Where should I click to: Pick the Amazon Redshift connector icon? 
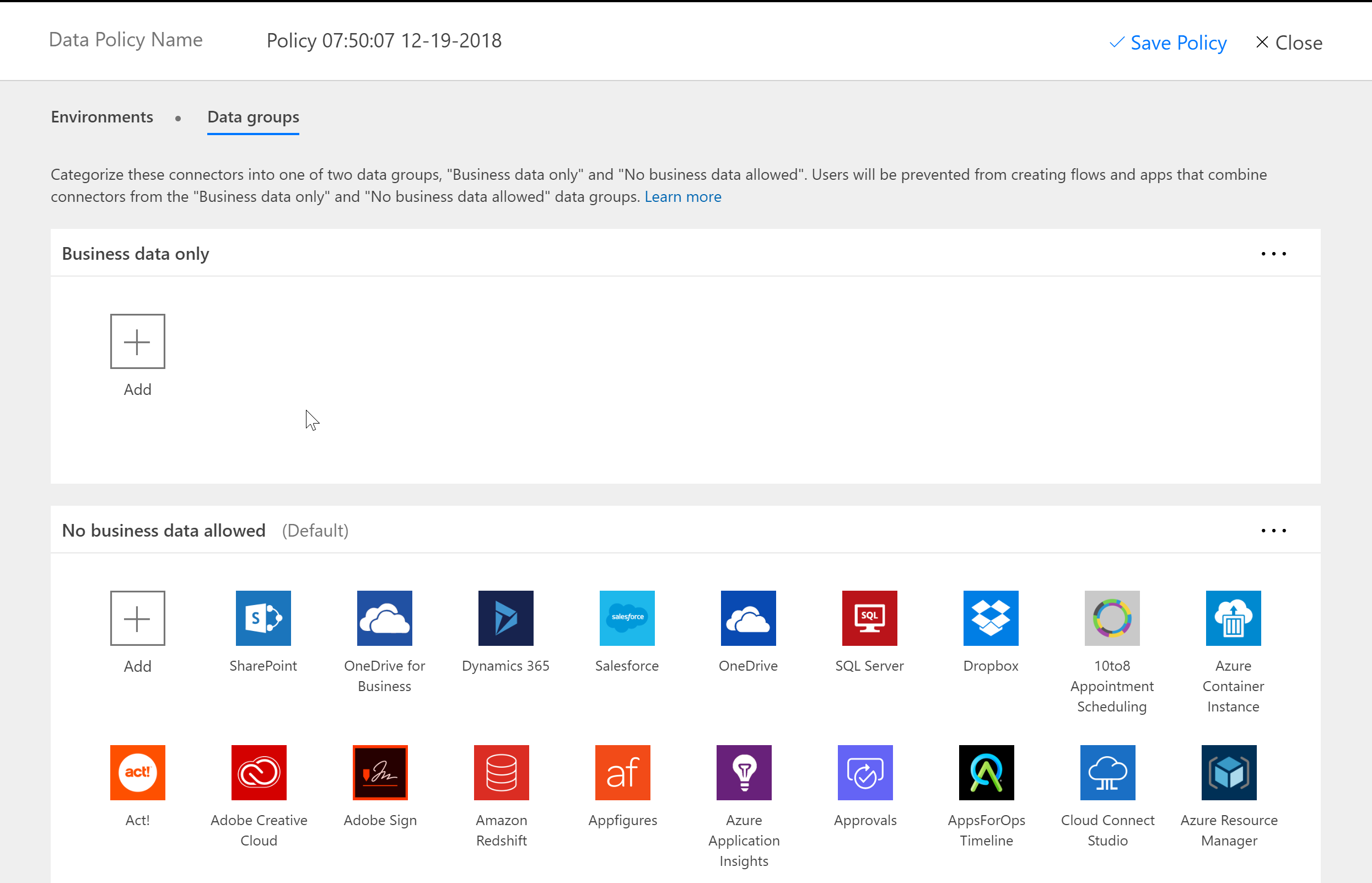click(501, 772)
